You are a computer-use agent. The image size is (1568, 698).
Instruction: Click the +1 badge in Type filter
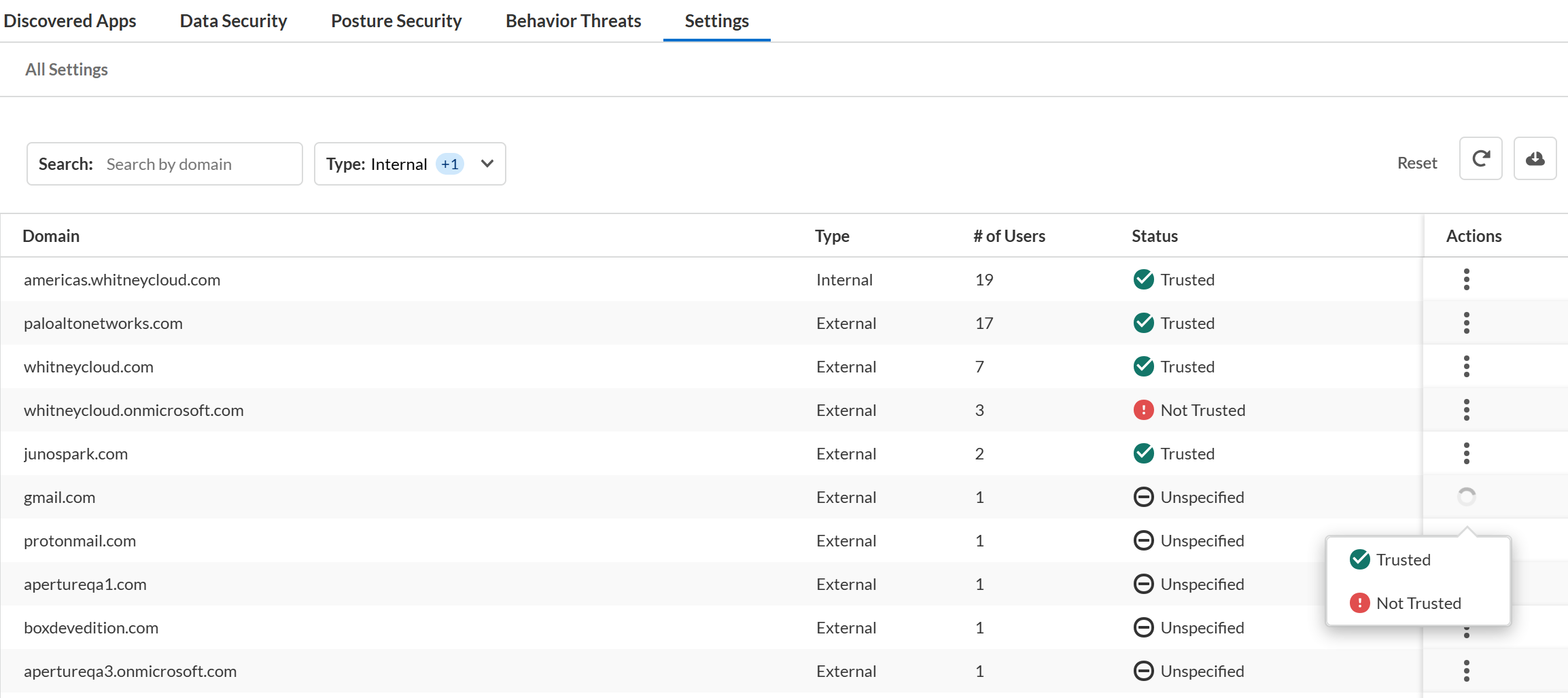pos(449,164)
